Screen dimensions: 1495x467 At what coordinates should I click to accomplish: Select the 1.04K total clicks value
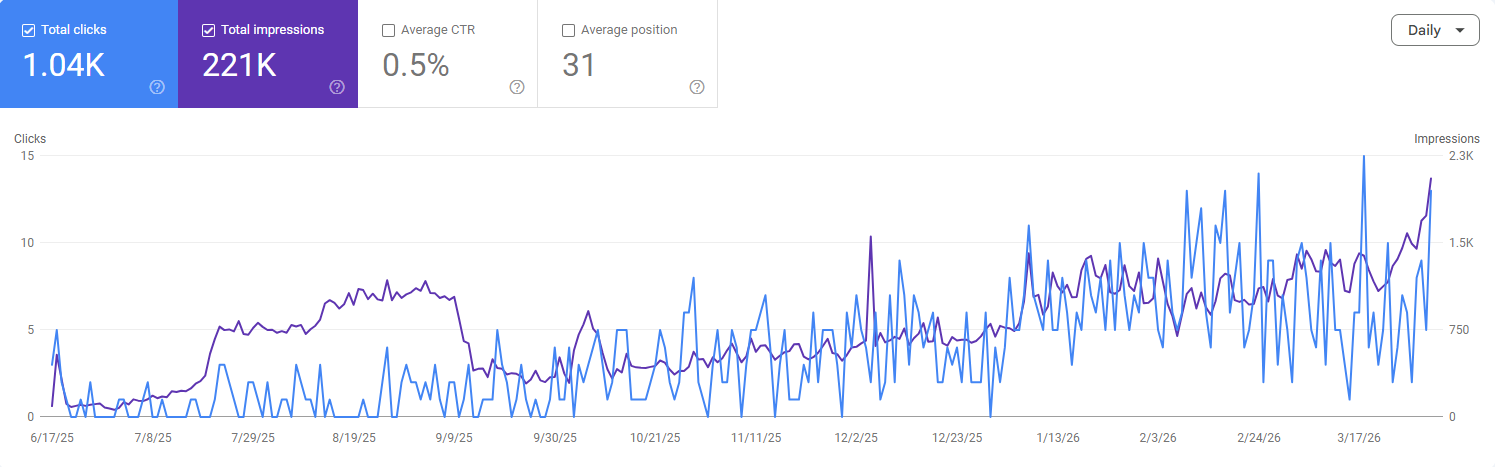click(x=63, y=65)
